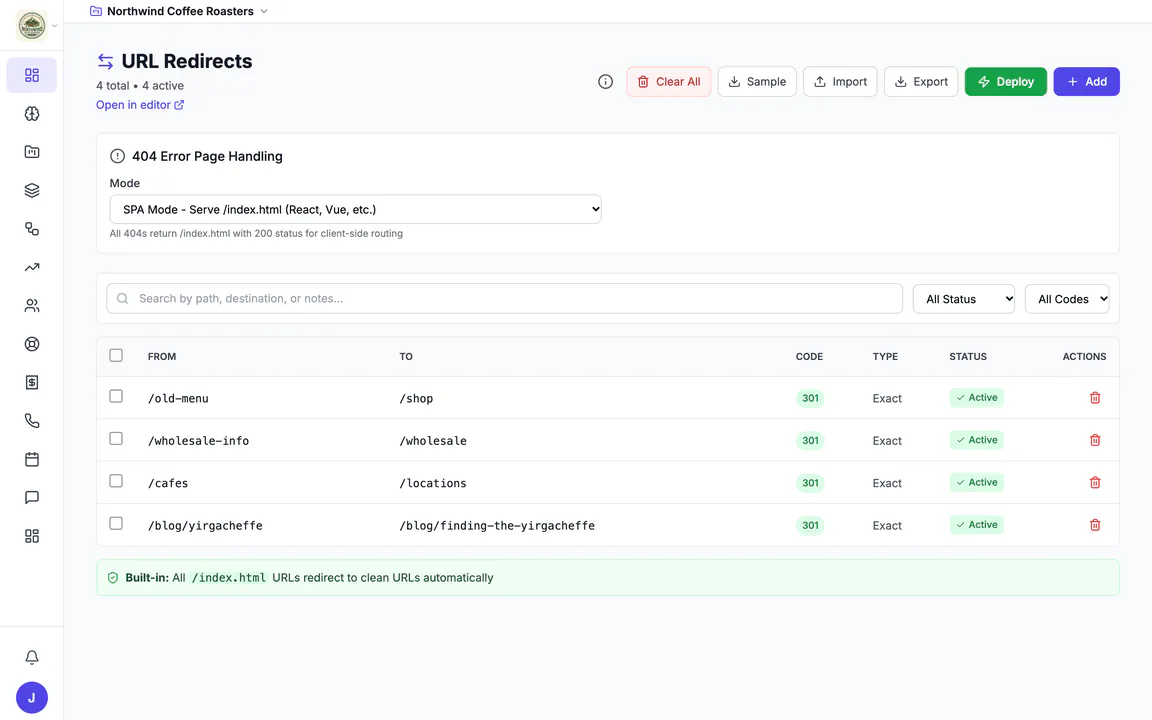Open the phone icon in sidebar
Viewport: 1152px width, 720px height.
(32, 420)
